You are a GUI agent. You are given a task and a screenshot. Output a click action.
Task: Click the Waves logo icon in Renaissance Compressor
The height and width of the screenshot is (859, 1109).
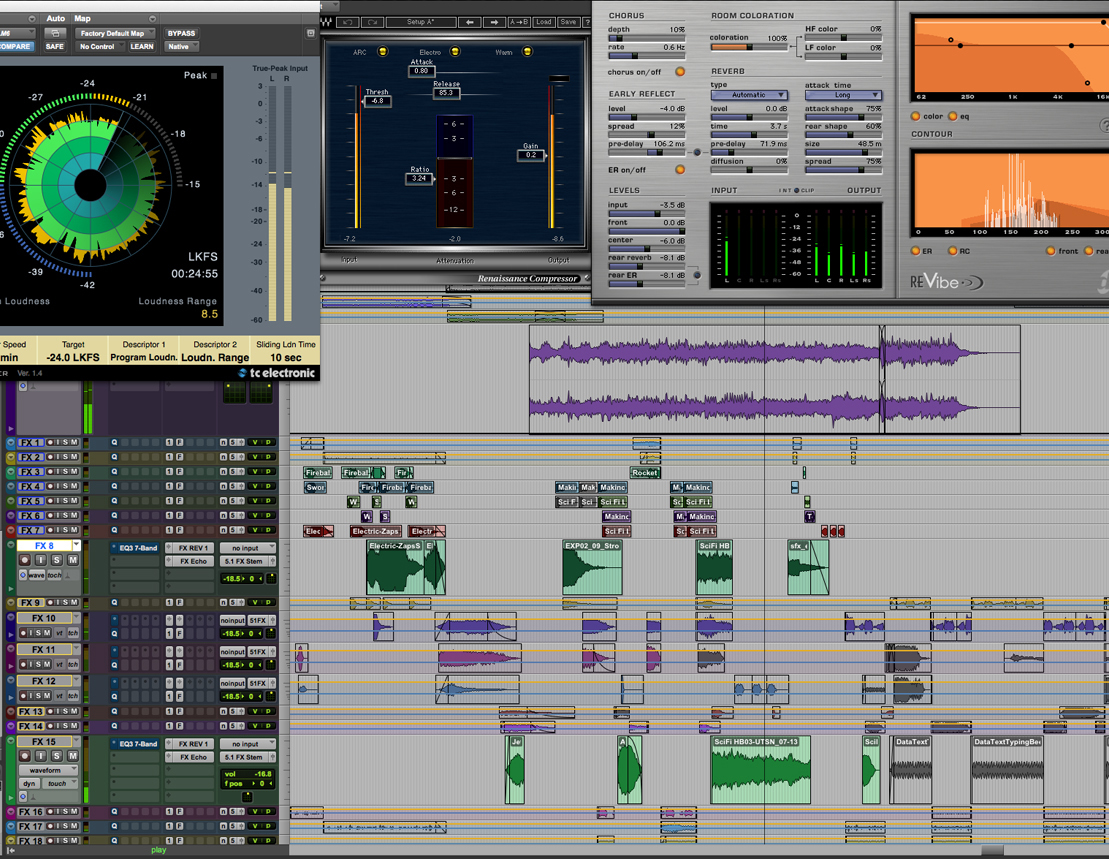pyautogui.click(x=326, y=22)
